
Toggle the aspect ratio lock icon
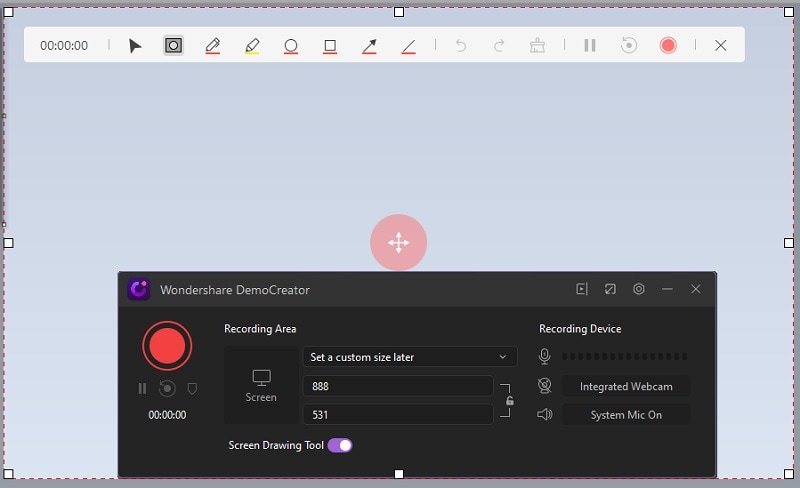pos(509,401)
